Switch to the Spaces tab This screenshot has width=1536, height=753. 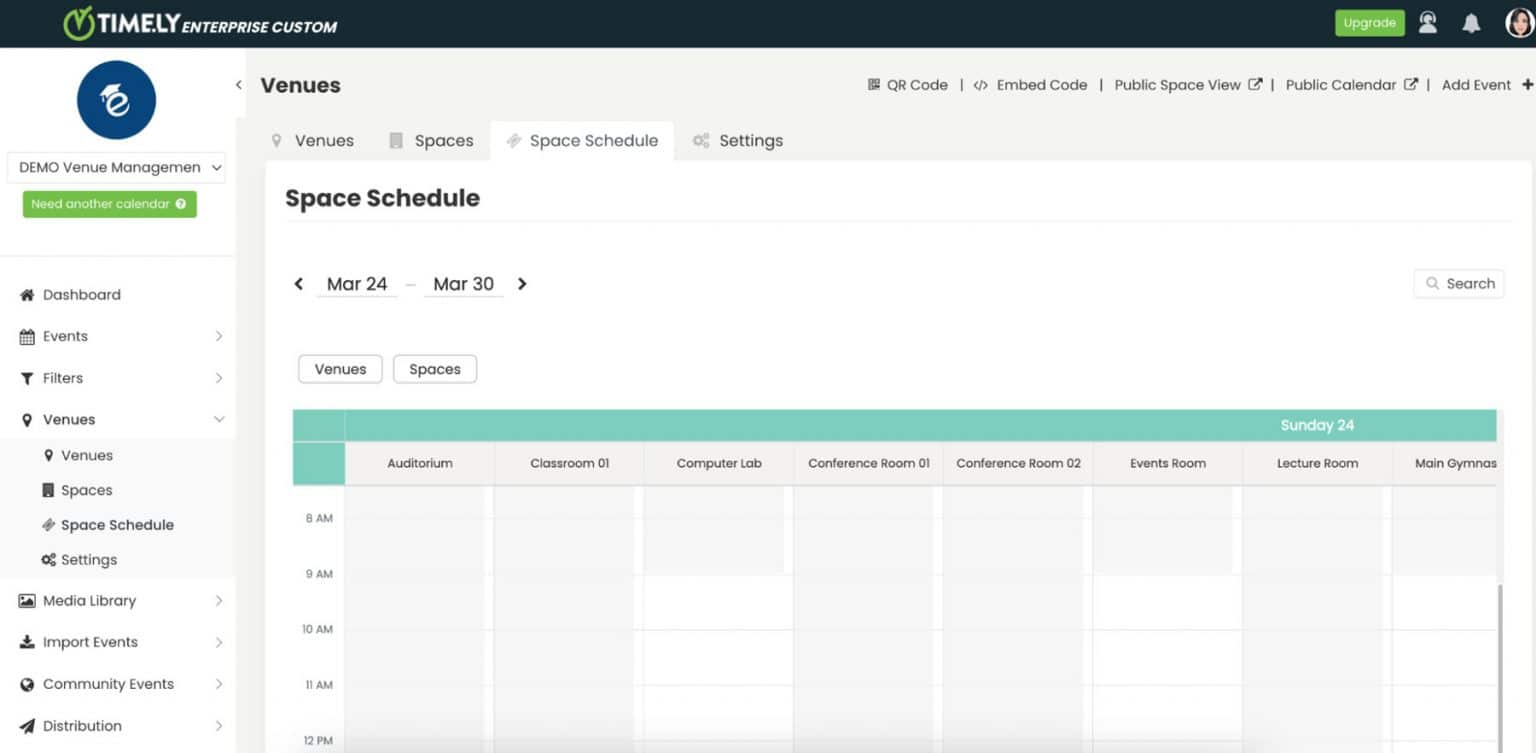[x=443, y=140]
